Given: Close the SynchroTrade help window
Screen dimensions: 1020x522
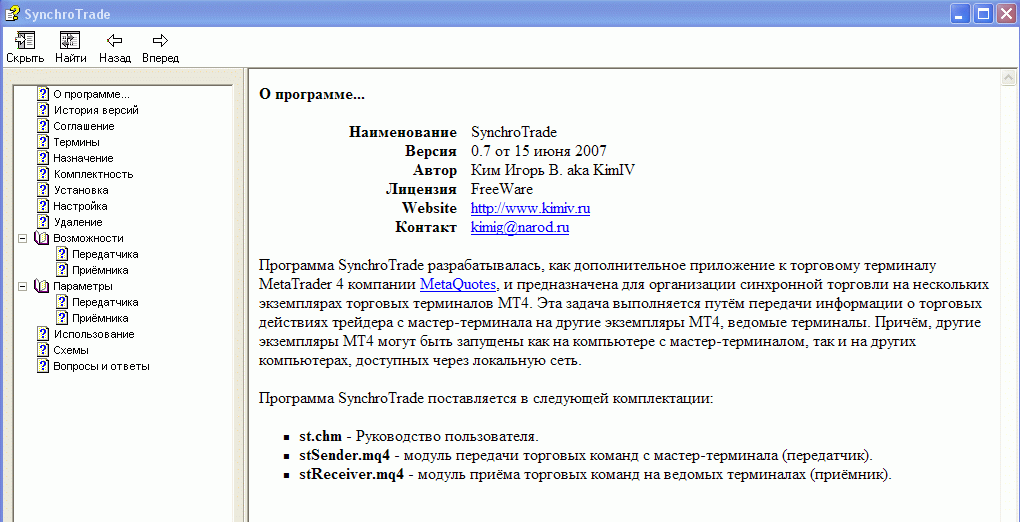Looking at the screenshot, I should pyautogui.click(x=1006, y=14).
